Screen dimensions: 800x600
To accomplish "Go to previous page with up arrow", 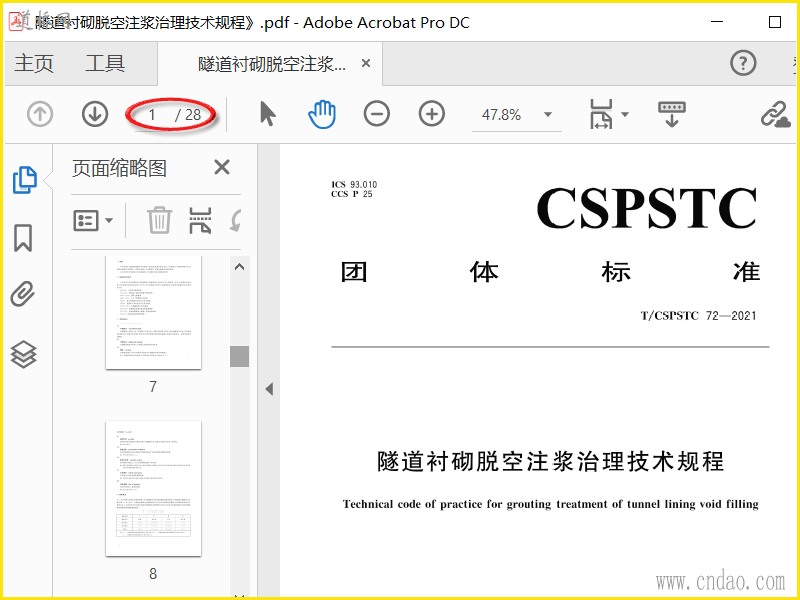I will coord(40,114).
